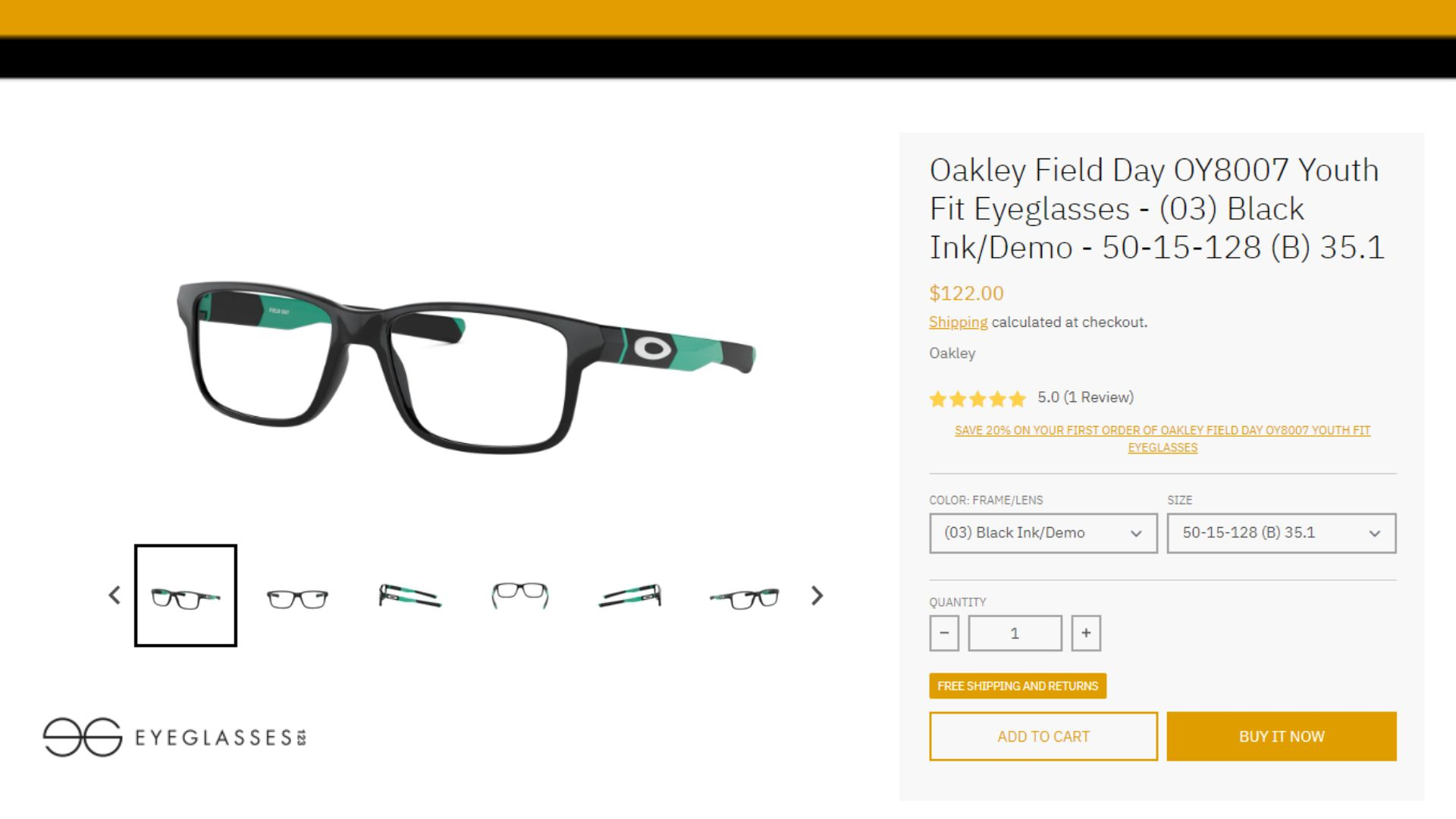Click the Add to Cart button

[x=1043, y=736]
